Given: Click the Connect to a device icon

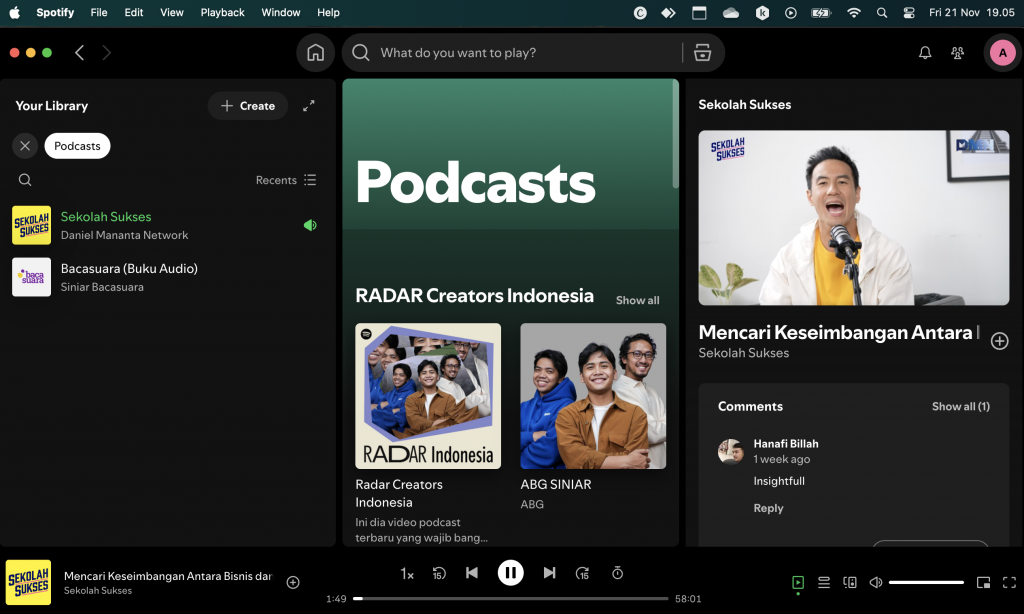Looking at the screenshot, I should pos(850,582).
